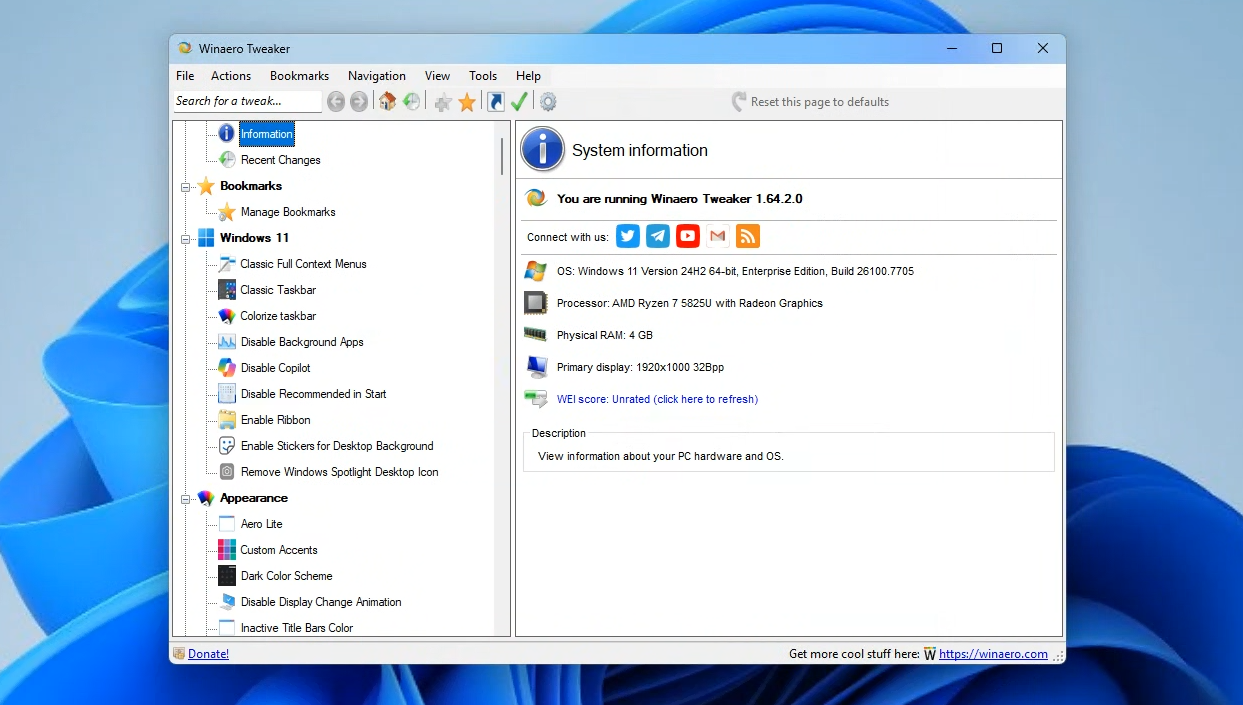Image resolution: width=1243 pixels, height=705 pixels.
Task: Open the Navigation menu
Action: click(x=376, y=76)
